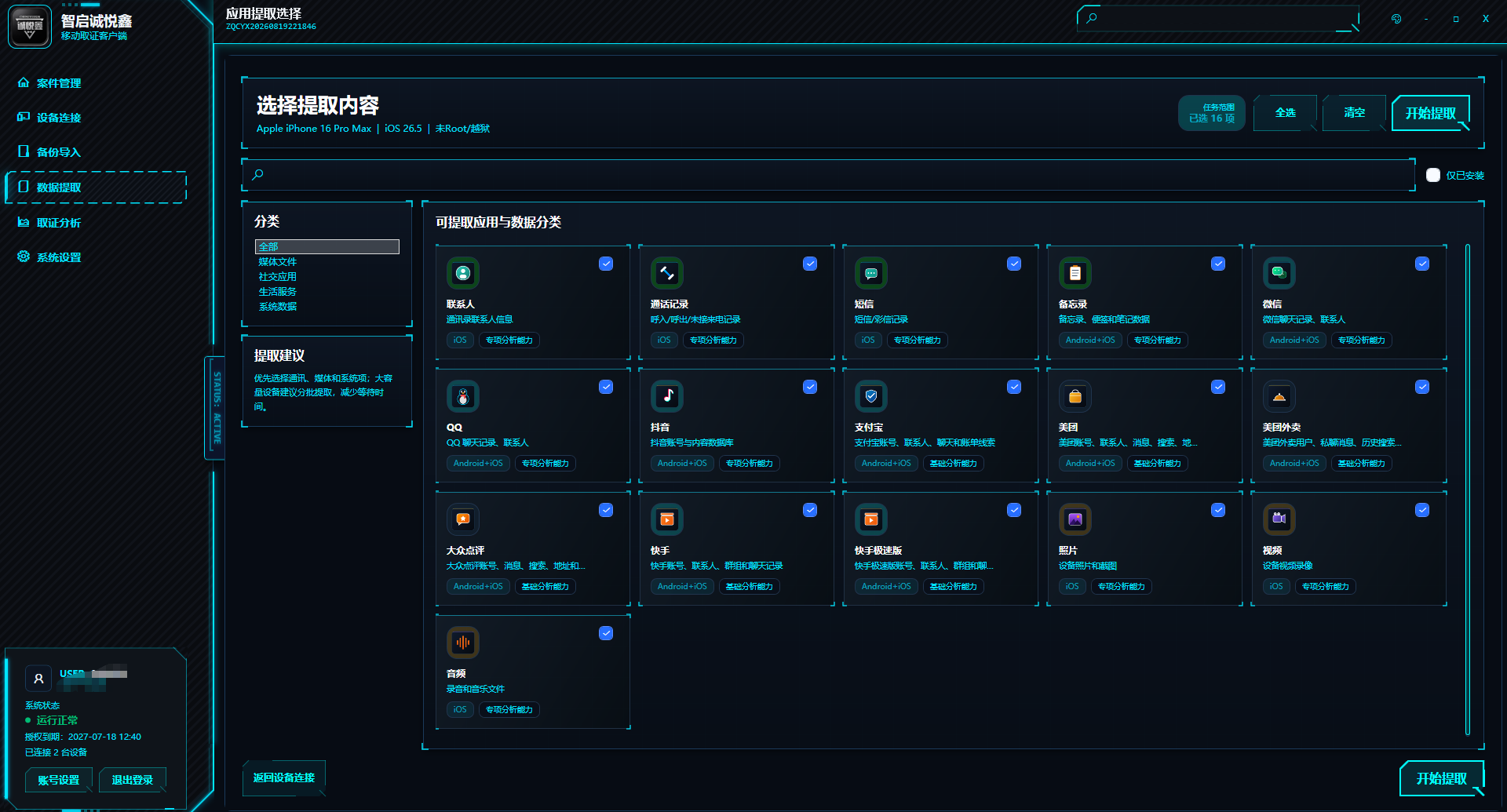
Task: Deselect the 微信 checkbox
Action: coord(1422,264)
